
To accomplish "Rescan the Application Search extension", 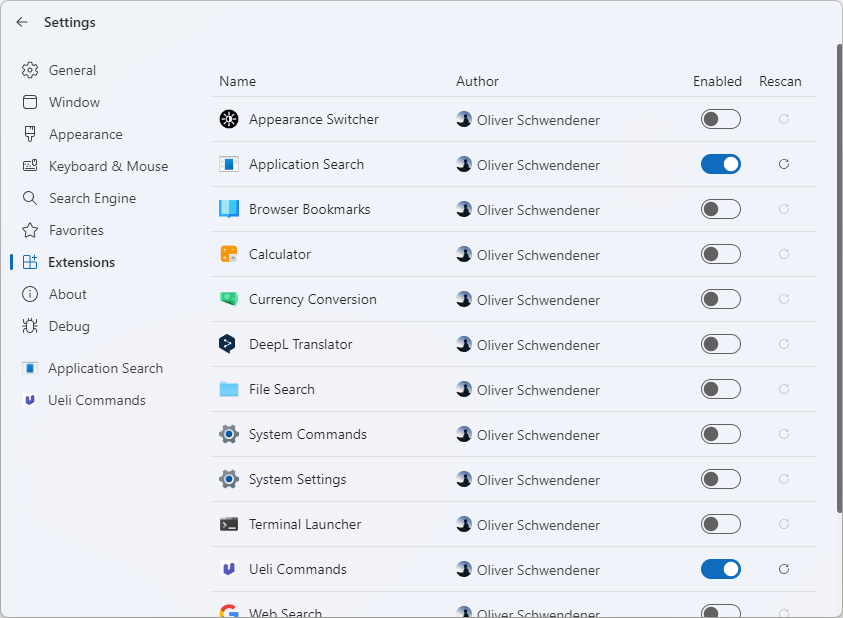I will tap(784, 164).
